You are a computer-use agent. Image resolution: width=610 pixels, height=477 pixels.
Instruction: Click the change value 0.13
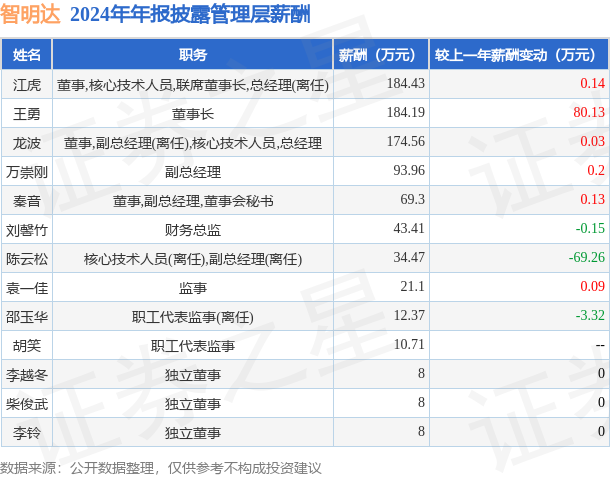(x=592, y=199)
